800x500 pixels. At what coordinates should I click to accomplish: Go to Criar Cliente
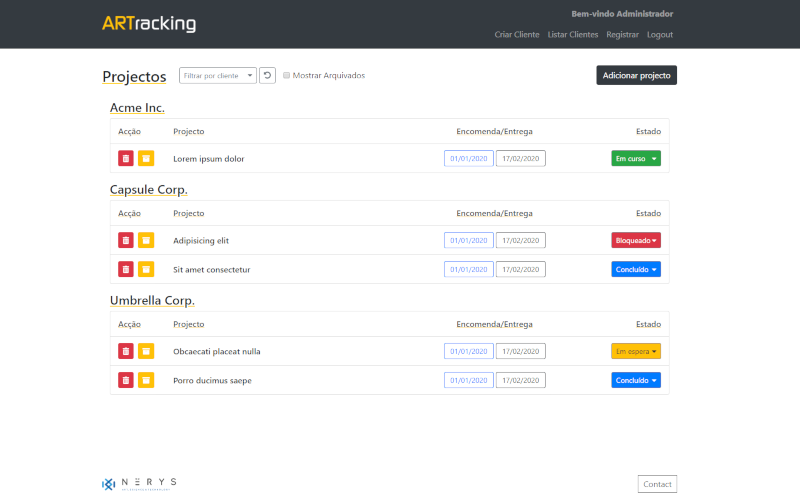[x=517, y=35]
